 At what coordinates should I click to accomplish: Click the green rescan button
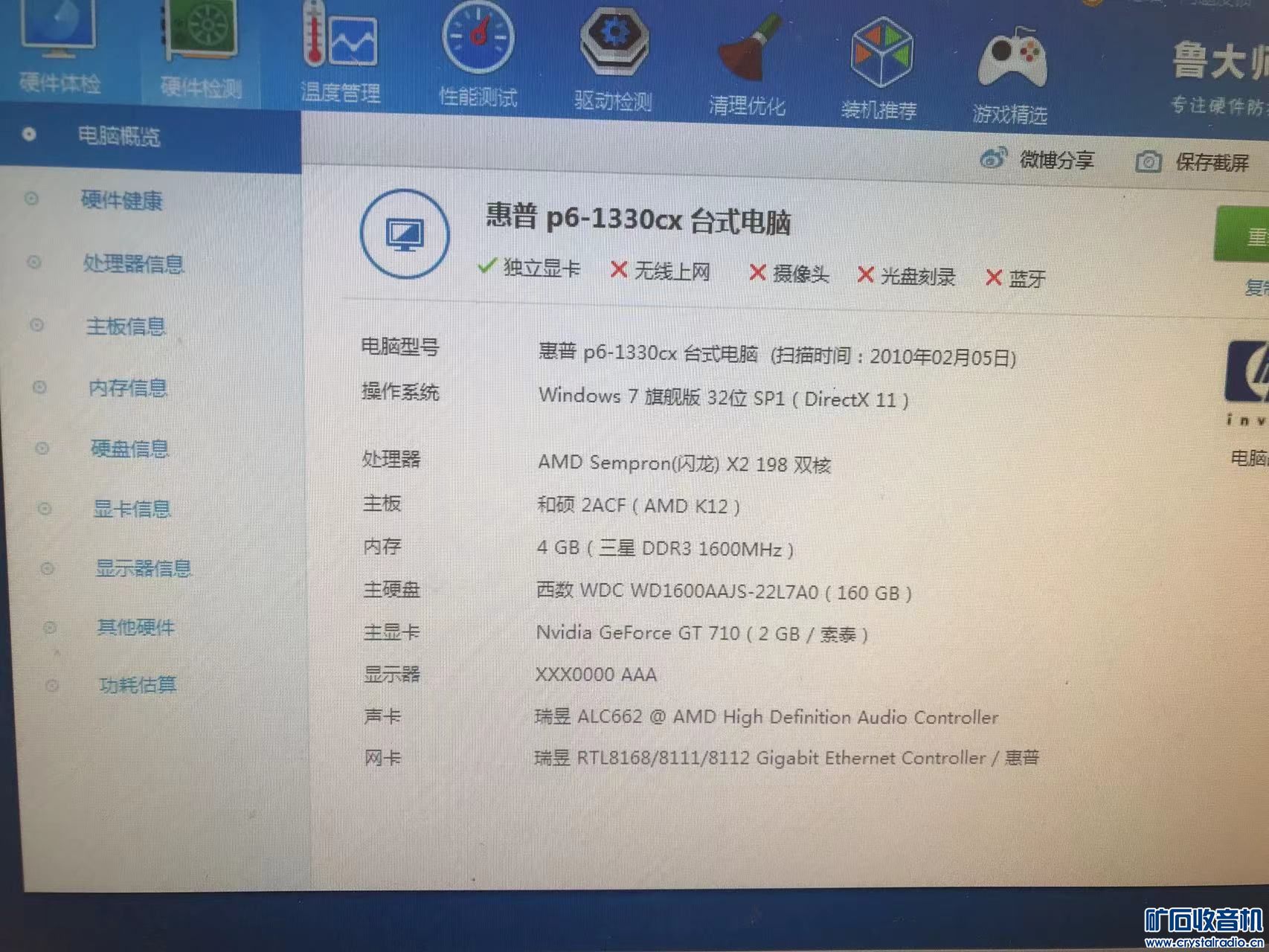(x=1242, y=234)
